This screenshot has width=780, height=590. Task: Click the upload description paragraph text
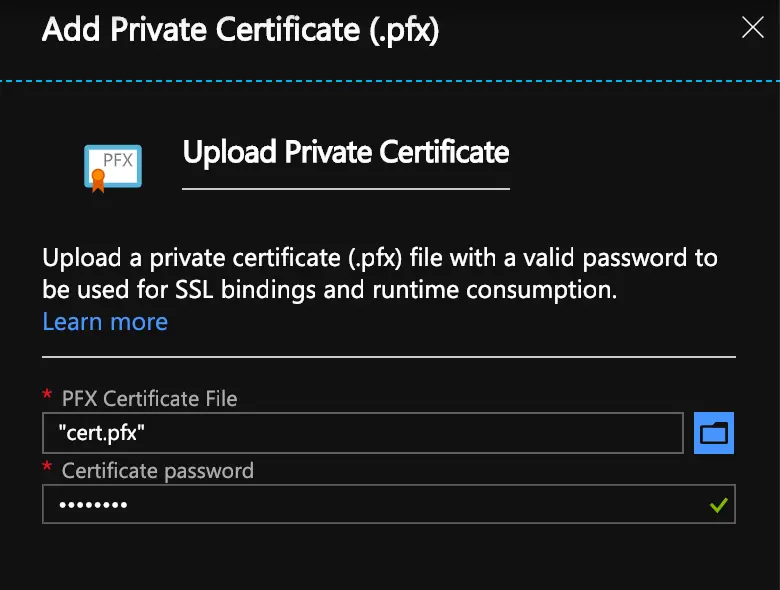pyautogui.click(x=380, y=274)
